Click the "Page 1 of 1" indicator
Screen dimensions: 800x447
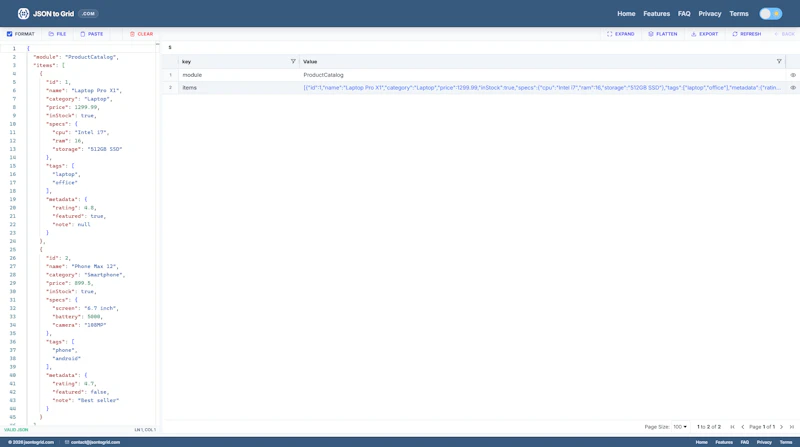[762, 427]
